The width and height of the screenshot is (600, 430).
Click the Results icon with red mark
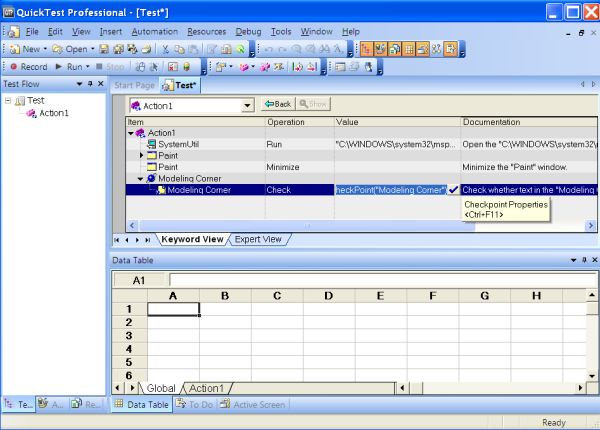point(173,67)
